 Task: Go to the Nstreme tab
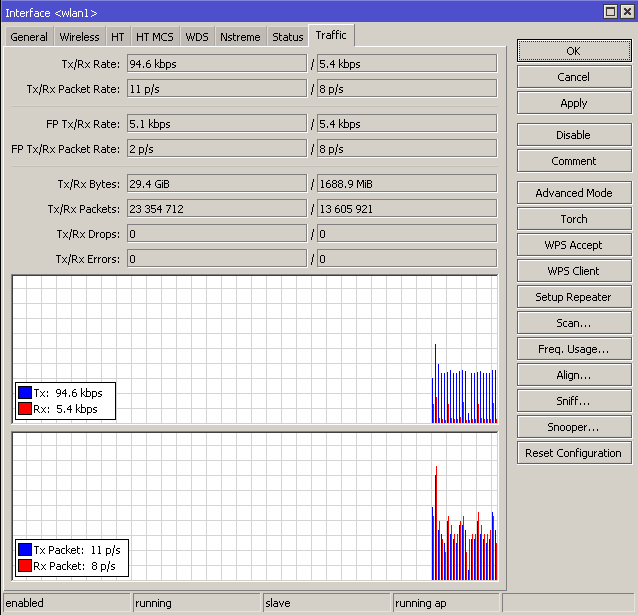[x=240, y=37]
